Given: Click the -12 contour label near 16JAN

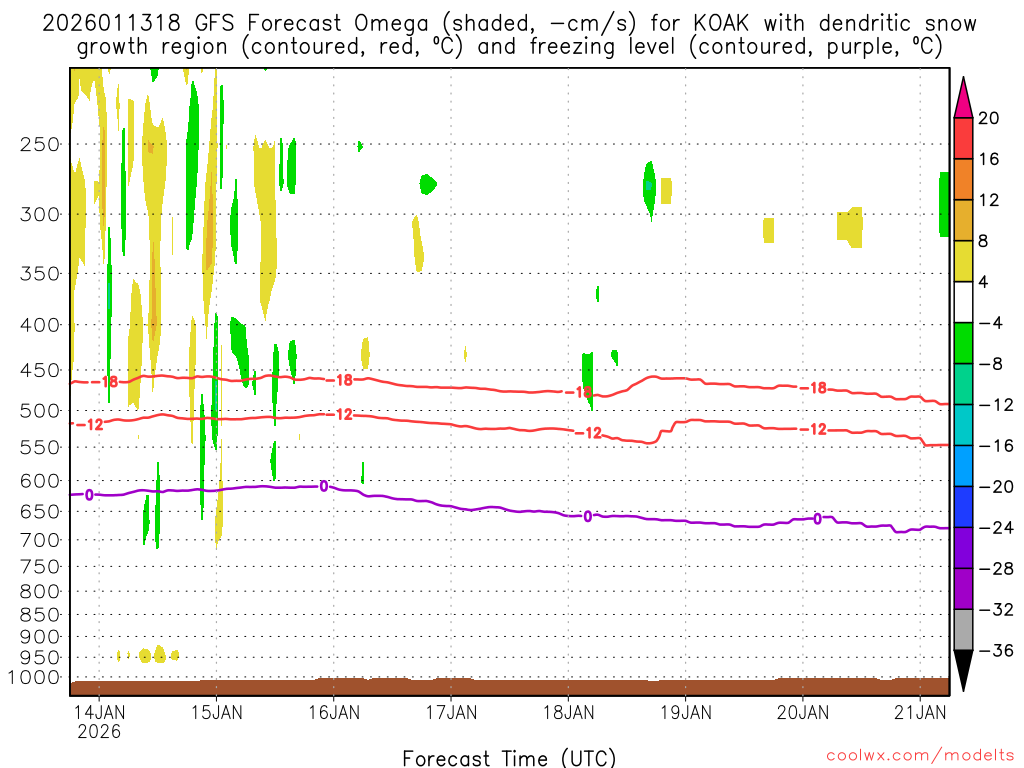Looking at the screenshot, I should click(340, 414).
